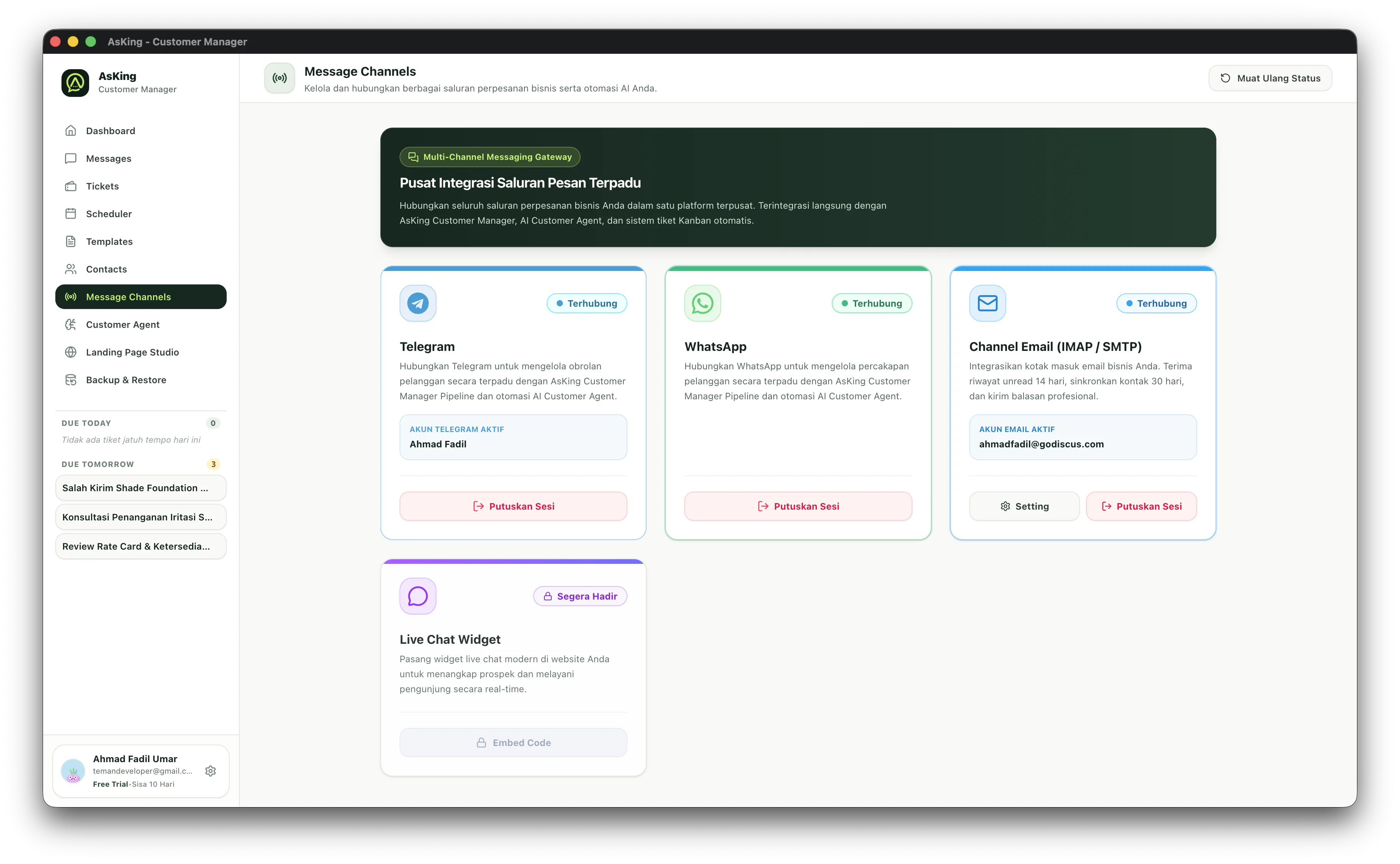Click the Free Trial status text
The width and height of the screenshot is (1400, 864).
(110, 784)
